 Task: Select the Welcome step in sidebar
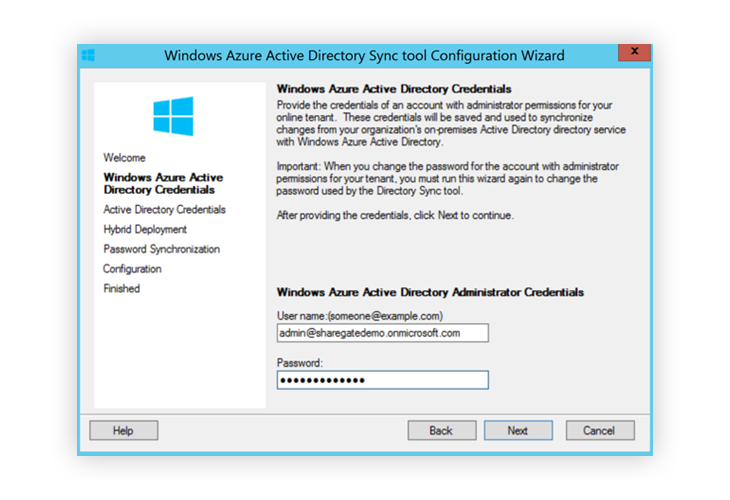pos(124,158)
